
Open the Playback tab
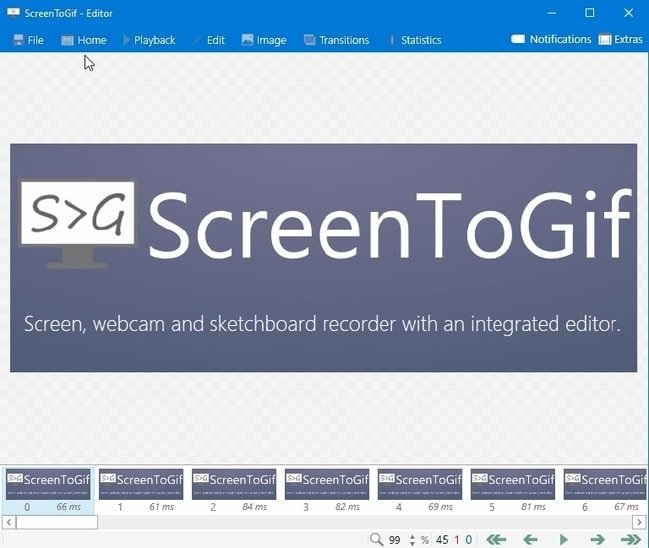coord(149,40)
